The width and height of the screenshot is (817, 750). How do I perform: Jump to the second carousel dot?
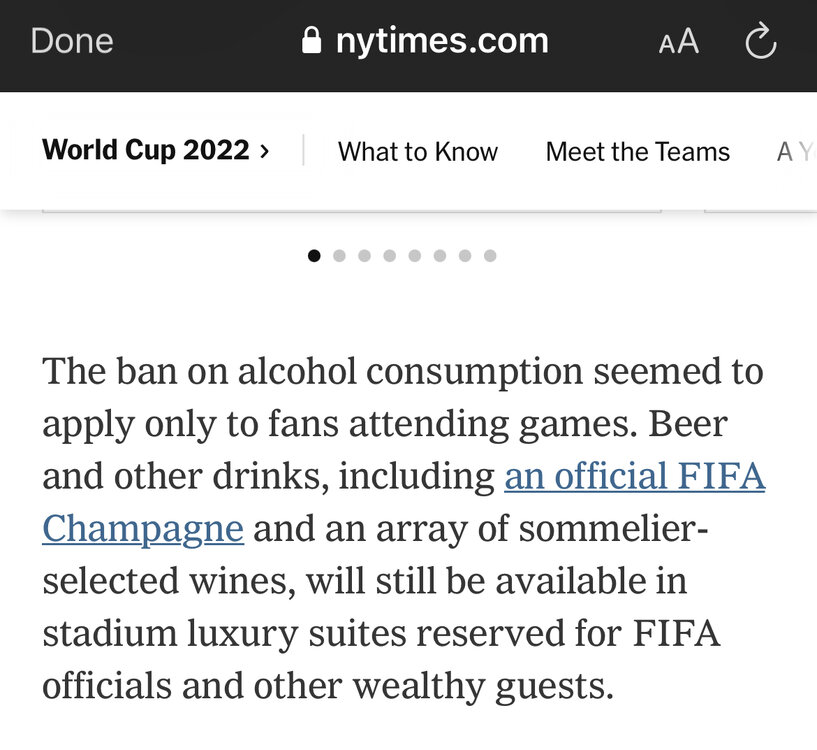pos(339,256)
